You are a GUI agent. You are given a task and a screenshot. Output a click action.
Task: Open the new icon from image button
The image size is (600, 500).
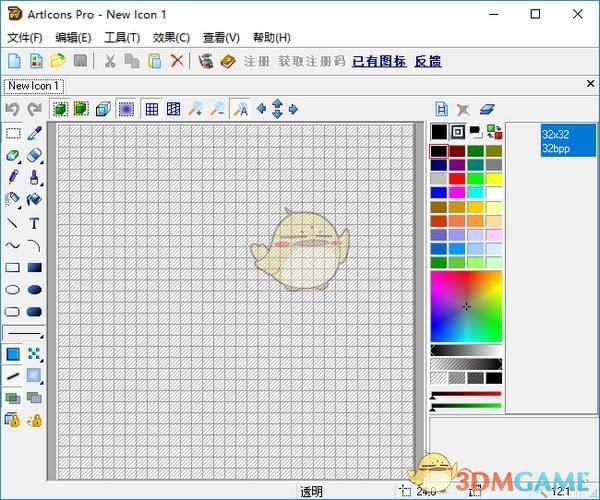coord(36,61)
